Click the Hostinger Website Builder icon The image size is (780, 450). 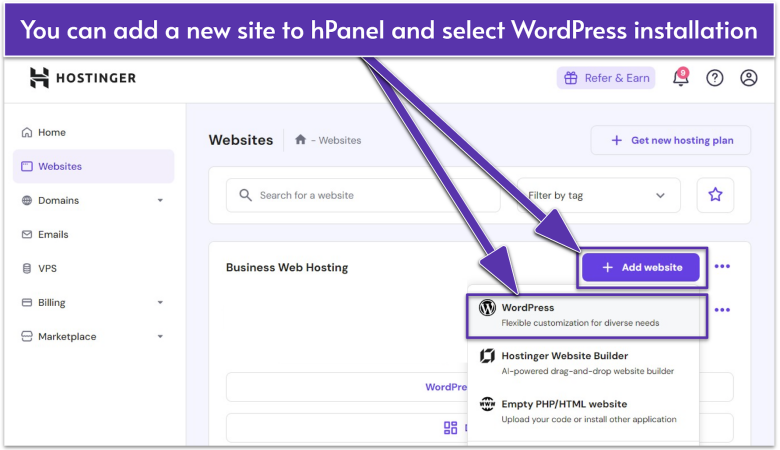point(487,356)
